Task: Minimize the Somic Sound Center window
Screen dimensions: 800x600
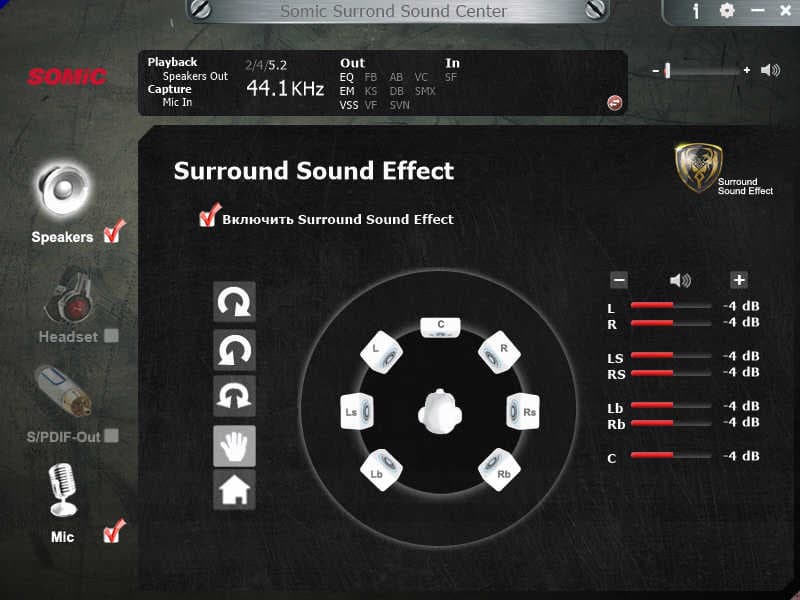Action: (x=758, y=10)
